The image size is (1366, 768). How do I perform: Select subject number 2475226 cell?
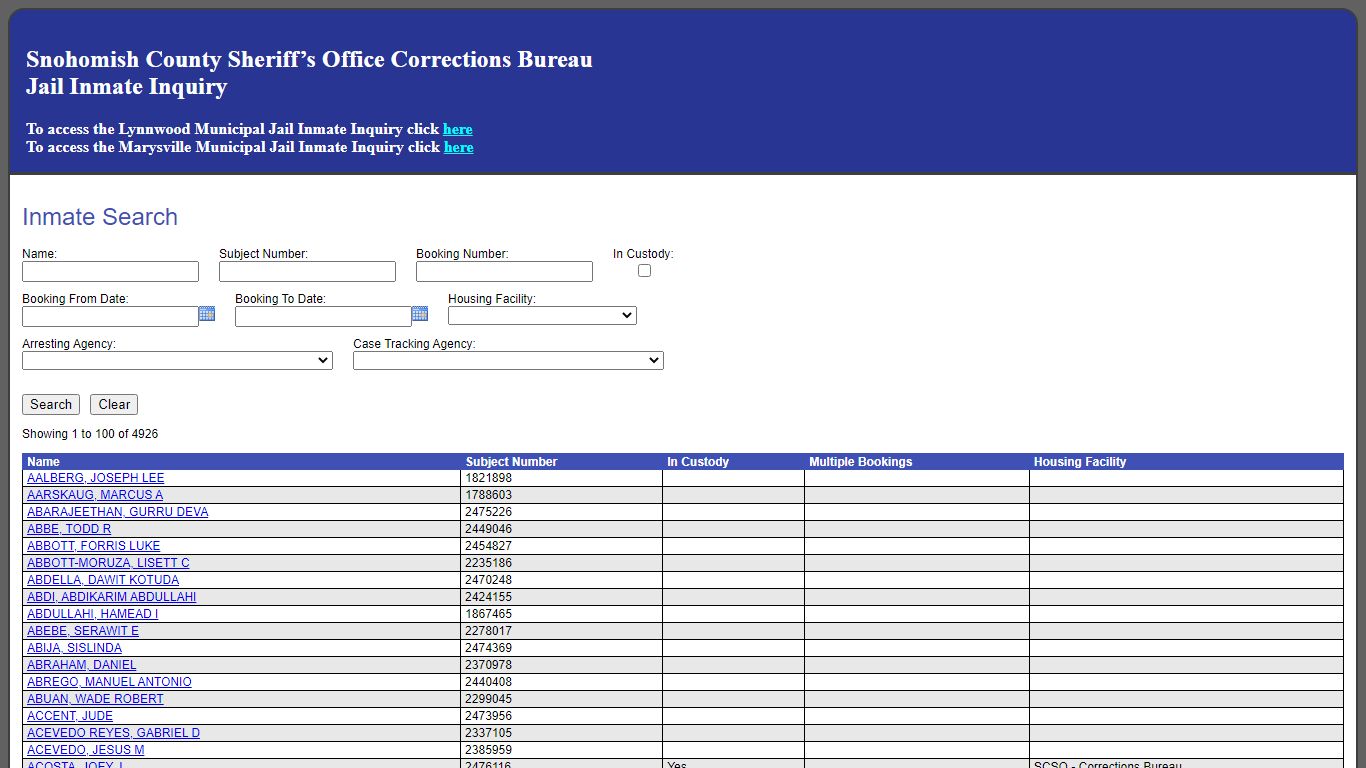pos(561,512)
